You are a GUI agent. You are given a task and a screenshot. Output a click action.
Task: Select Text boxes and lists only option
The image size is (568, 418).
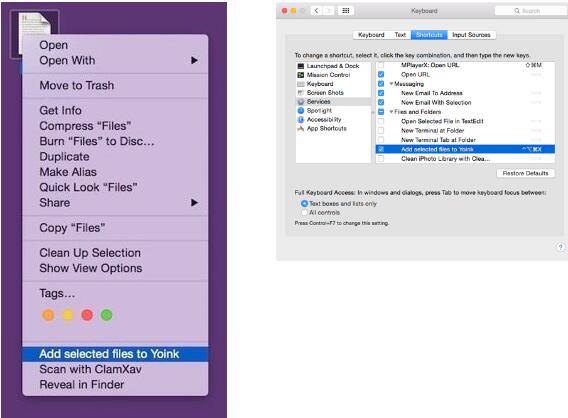coord(304,204)
